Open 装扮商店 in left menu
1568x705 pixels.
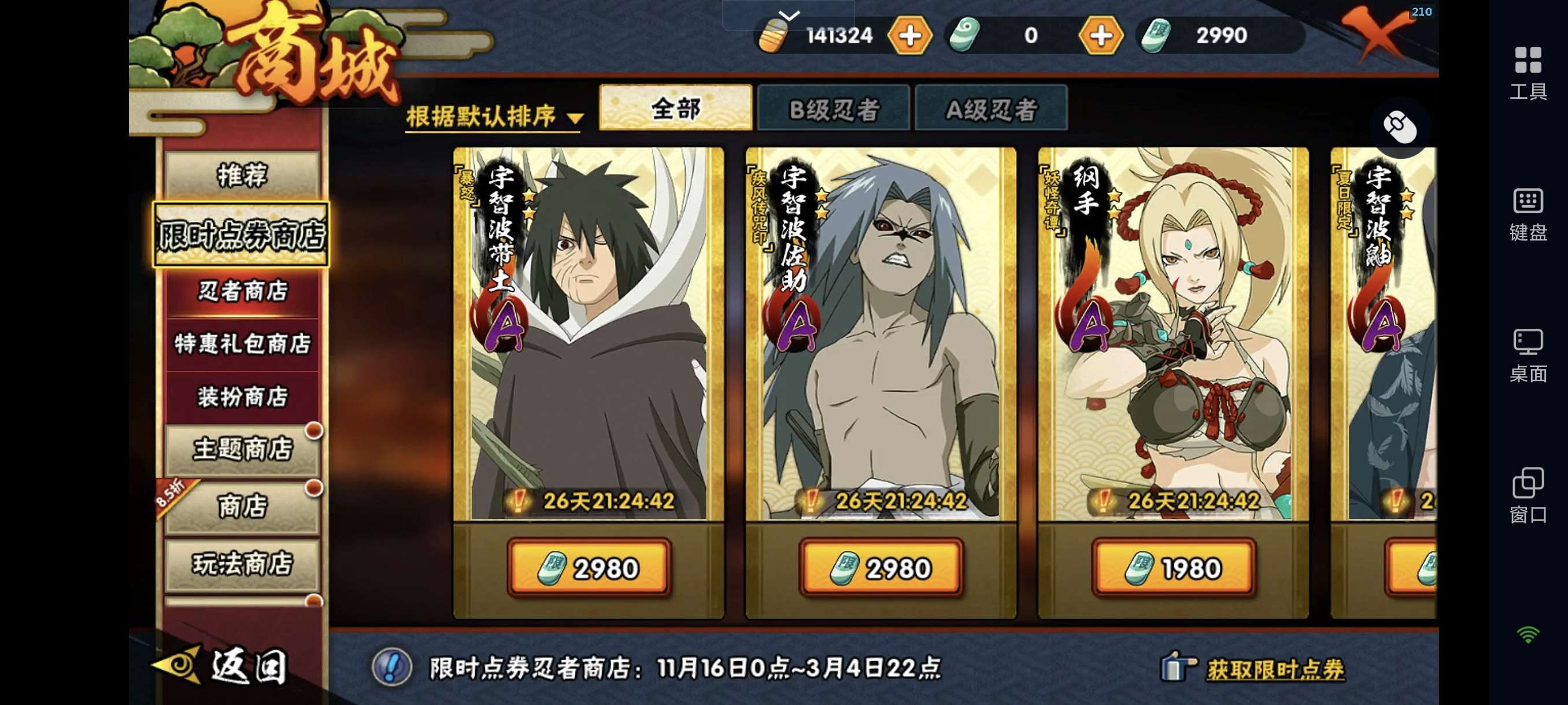[x=242, y=397]
